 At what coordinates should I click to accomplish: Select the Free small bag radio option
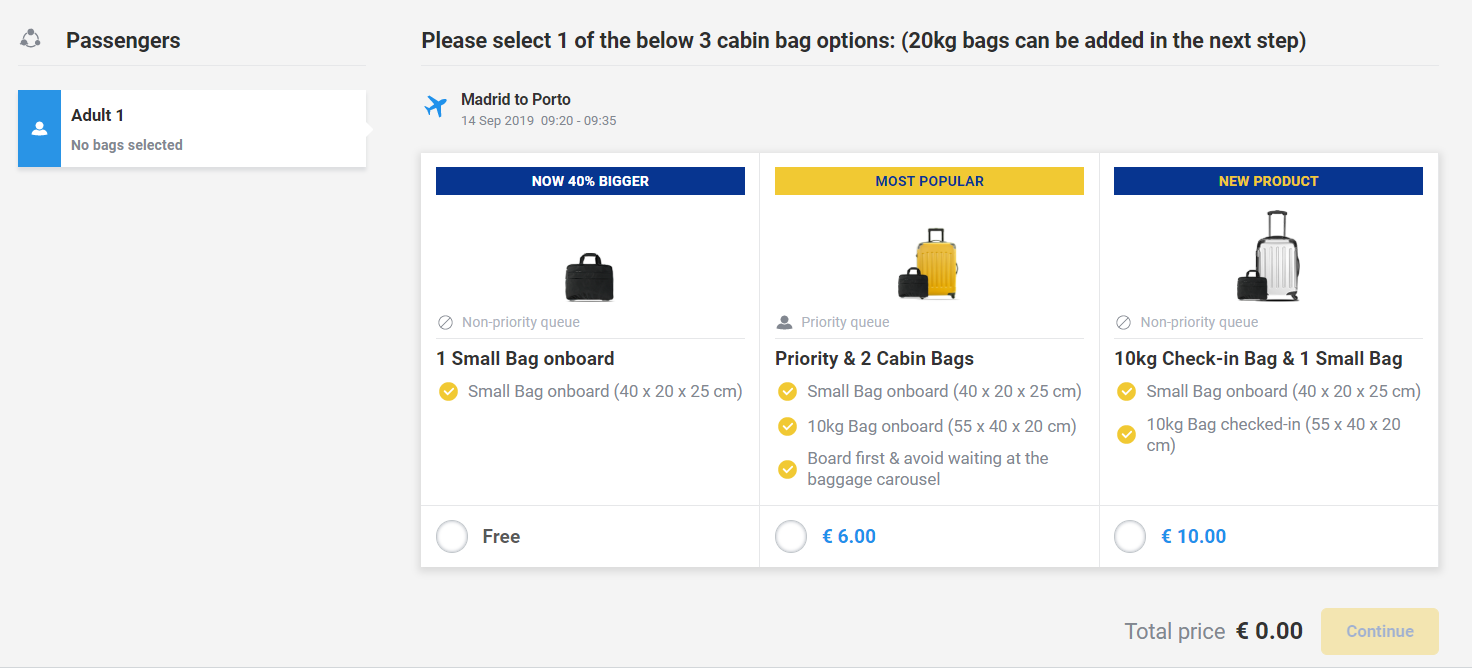pos(452,537)
